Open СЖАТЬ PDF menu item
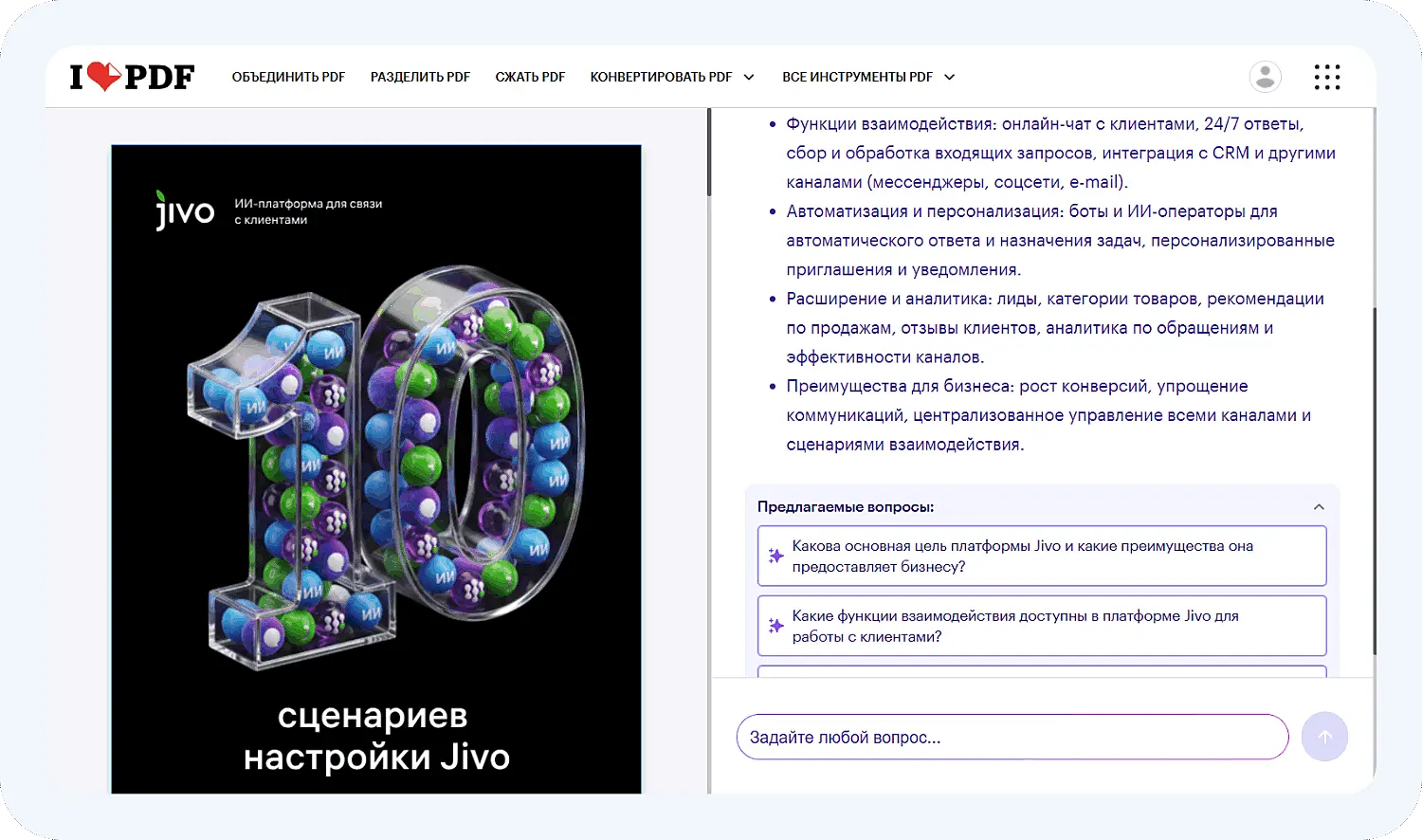1422x840 pixels. [x=530, y=77]
